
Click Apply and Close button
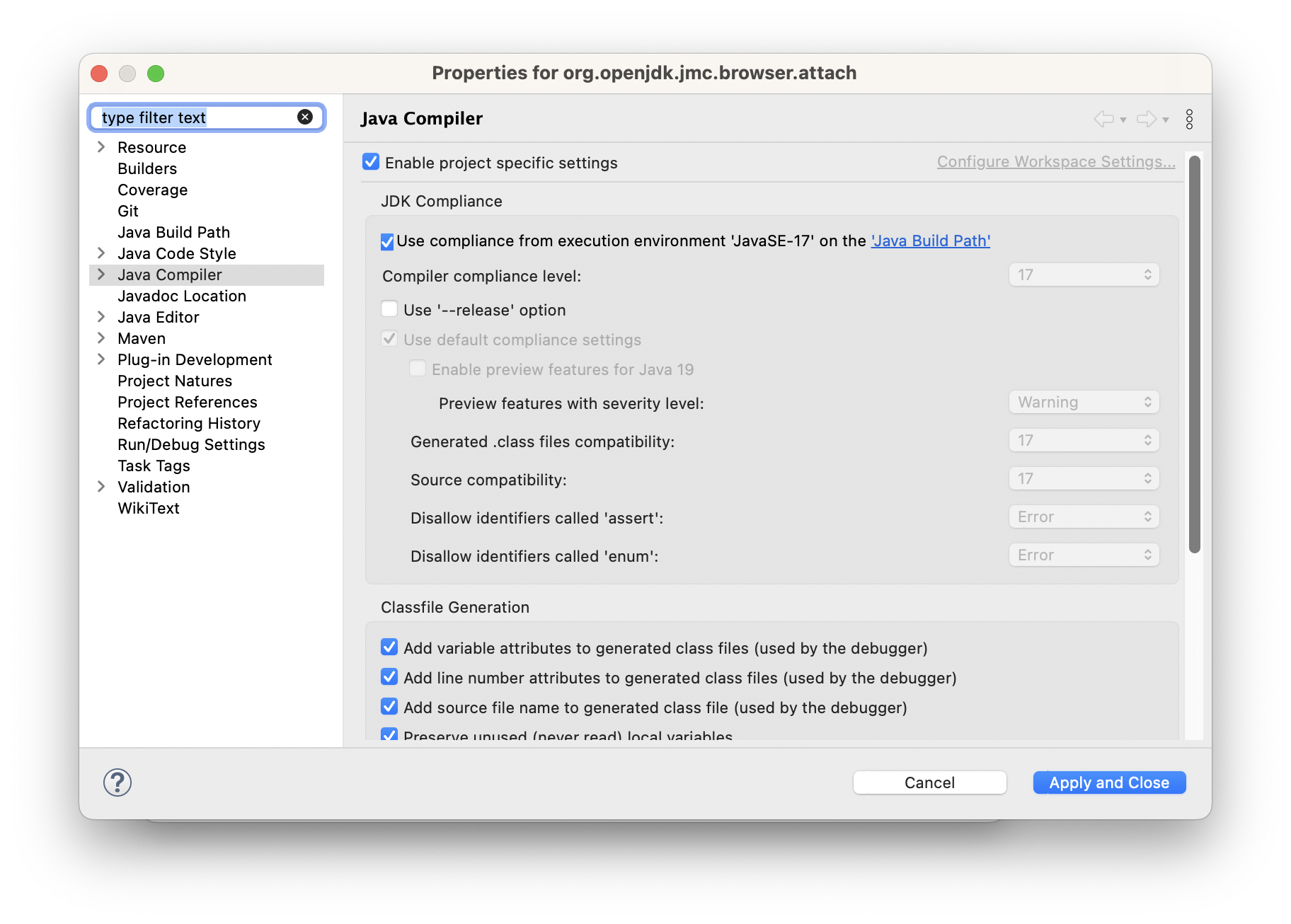(1109, 782)
